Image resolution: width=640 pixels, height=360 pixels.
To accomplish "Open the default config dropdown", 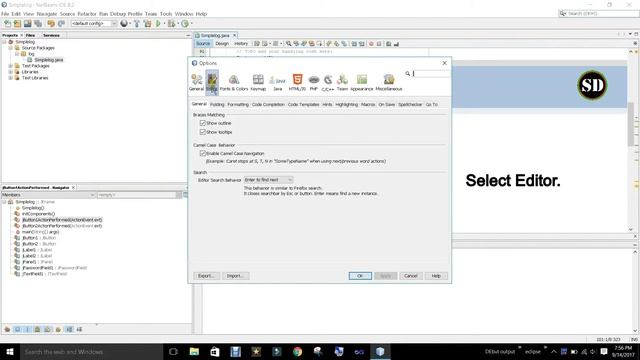I will (94, 24).
